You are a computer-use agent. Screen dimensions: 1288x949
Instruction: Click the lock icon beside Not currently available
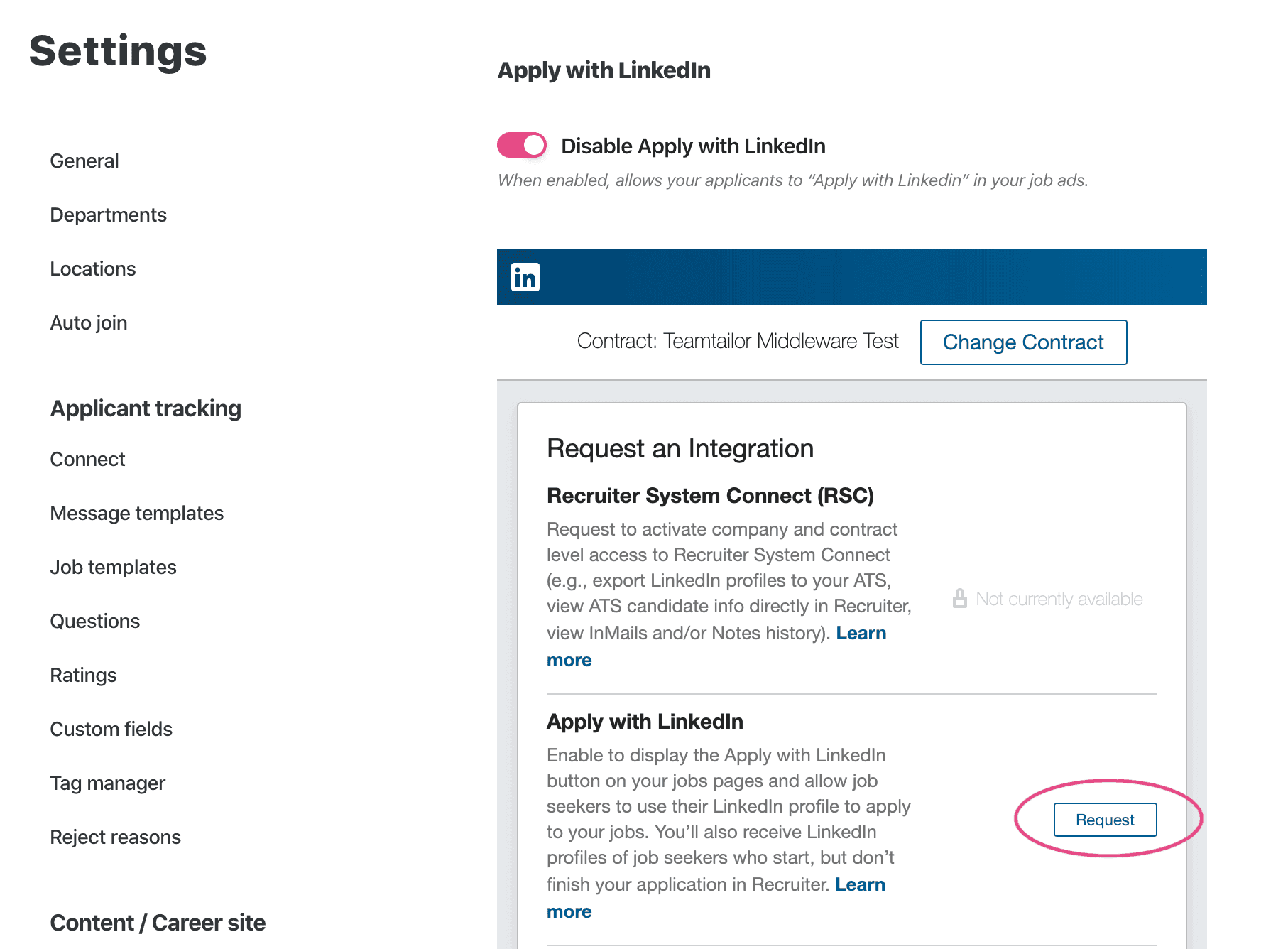[960, 598]
